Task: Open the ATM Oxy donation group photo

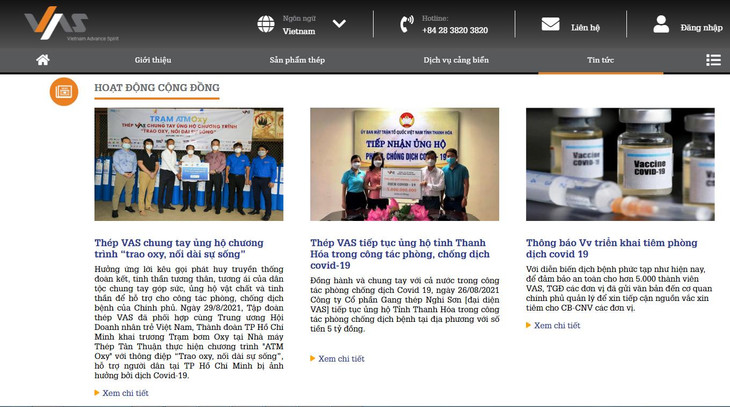Action: click(189, 164)
